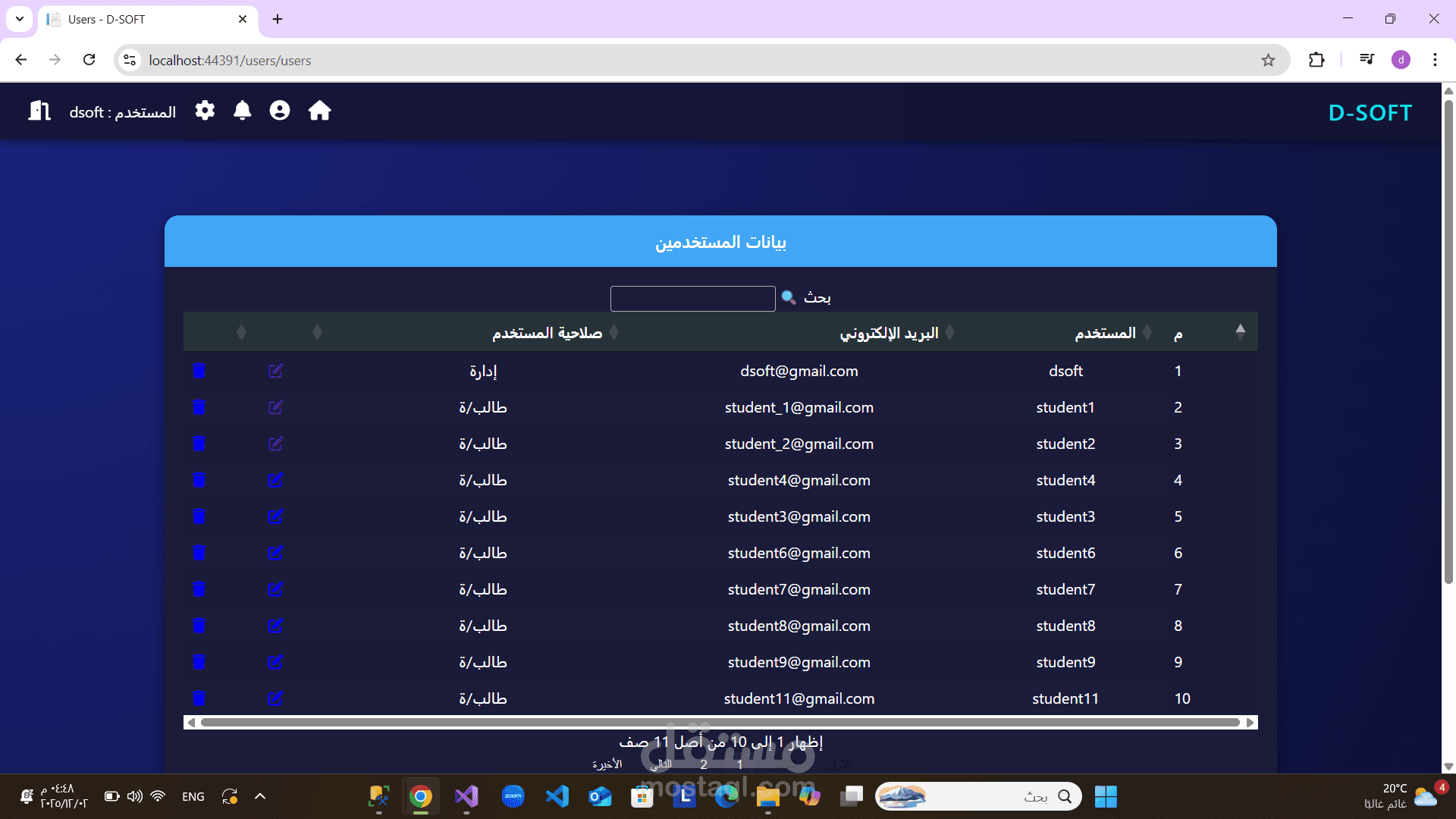The width and height of the screenshot is (1456, 819).
Task: Sort by the م number column
Action: [x=1178, y=333]
